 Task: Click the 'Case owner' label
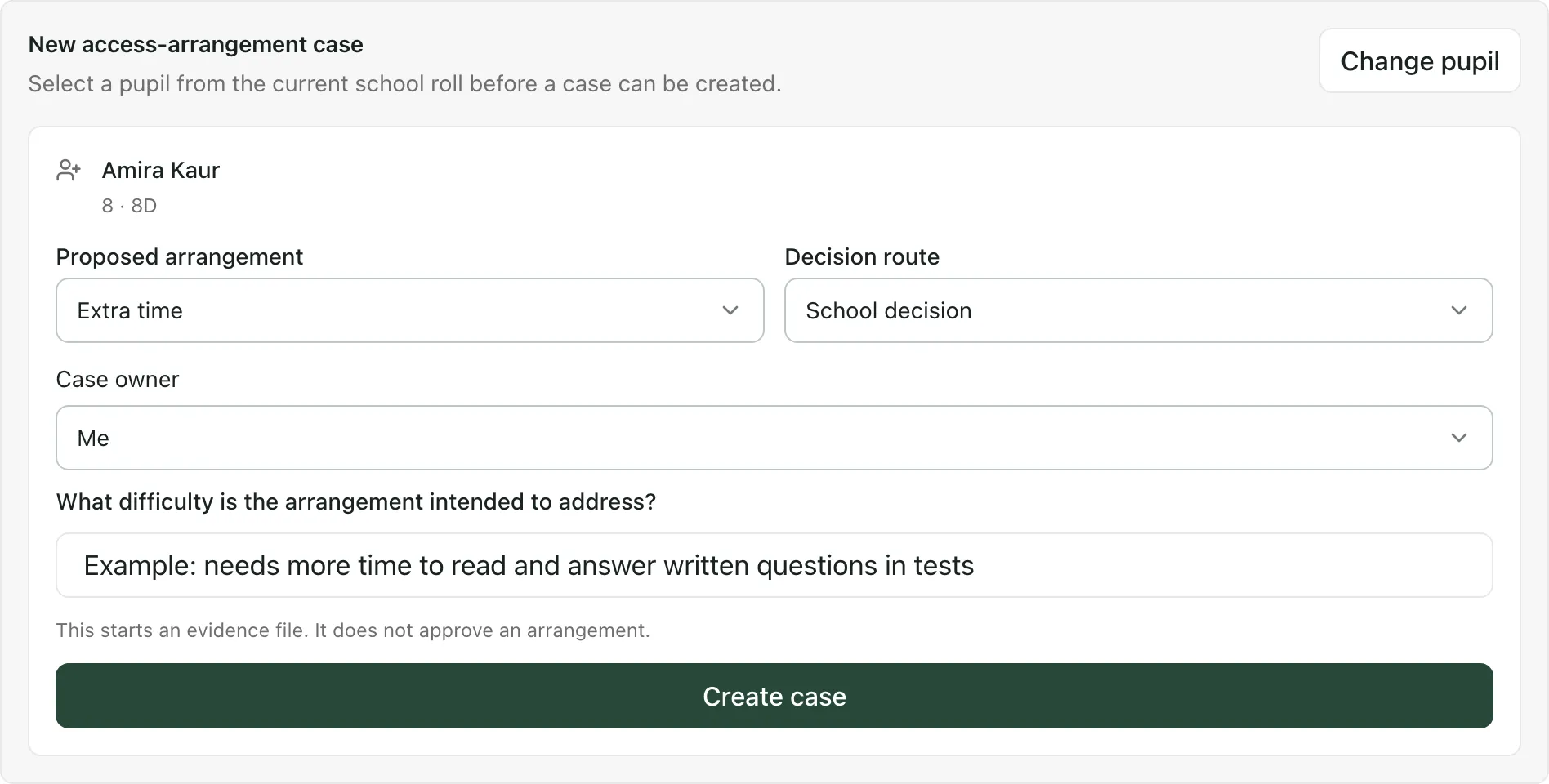[x=118, y=380]
